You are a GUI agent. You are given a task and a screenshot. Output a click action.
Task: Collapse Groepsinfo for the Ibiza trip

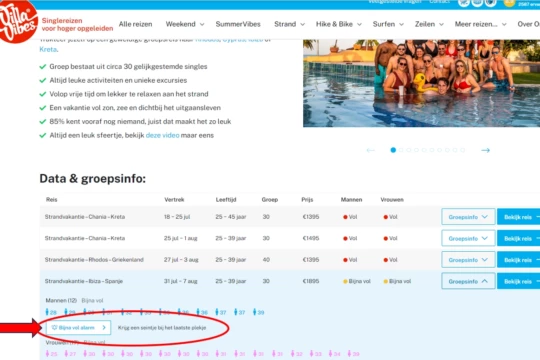[x=468, y=281]
